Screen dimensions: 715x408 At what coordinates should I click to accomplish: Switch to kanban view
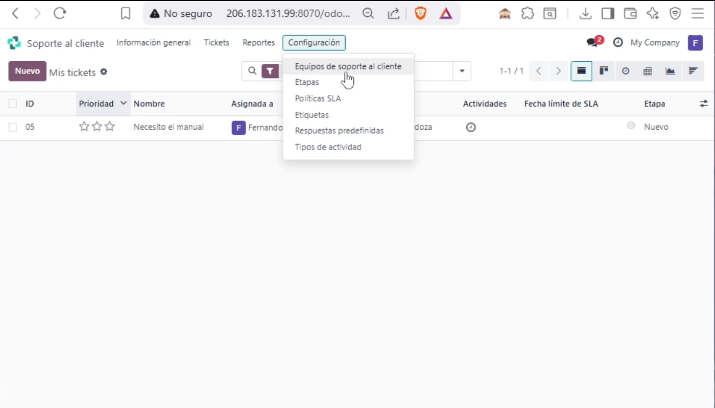(604, 71)
